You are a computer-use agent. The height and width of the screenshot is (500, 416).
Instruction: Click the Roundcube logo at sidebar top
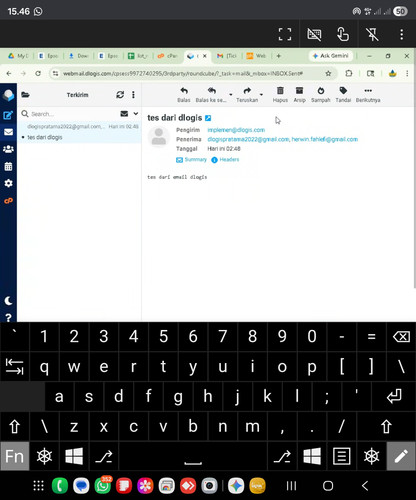[x=8, y=95]
